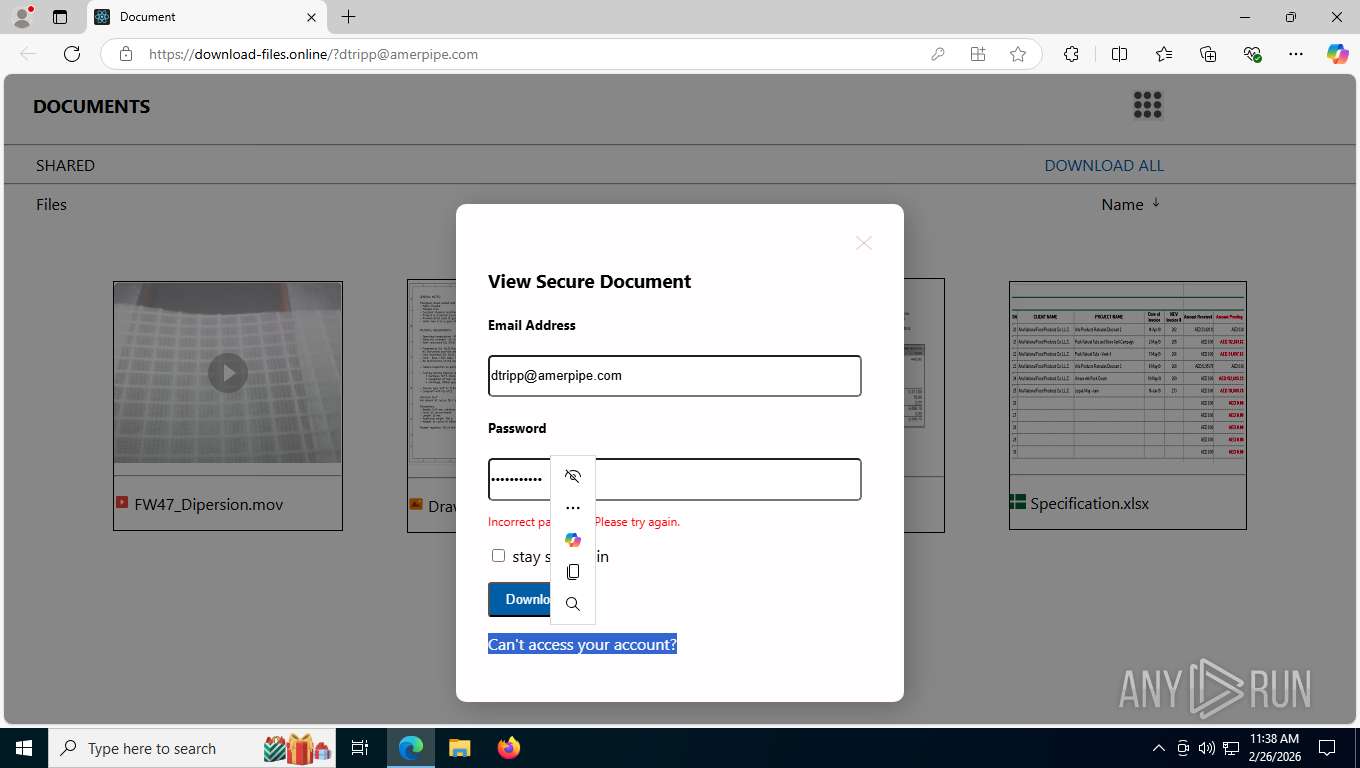
Task: Open File Explorer from taskbar
Action: click(459, 748)
